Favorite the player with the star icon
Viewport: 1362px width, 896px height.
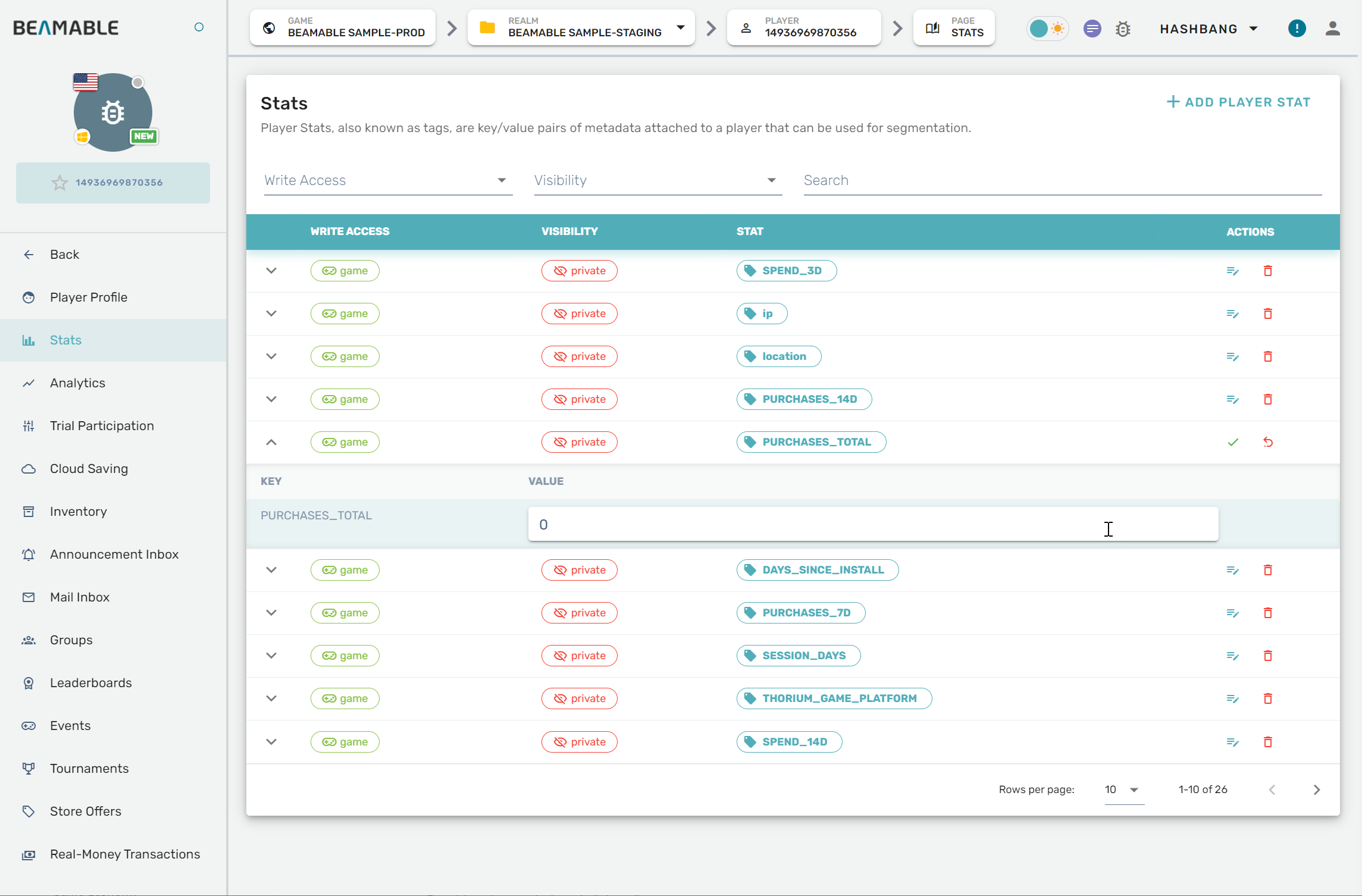point(60,183)
